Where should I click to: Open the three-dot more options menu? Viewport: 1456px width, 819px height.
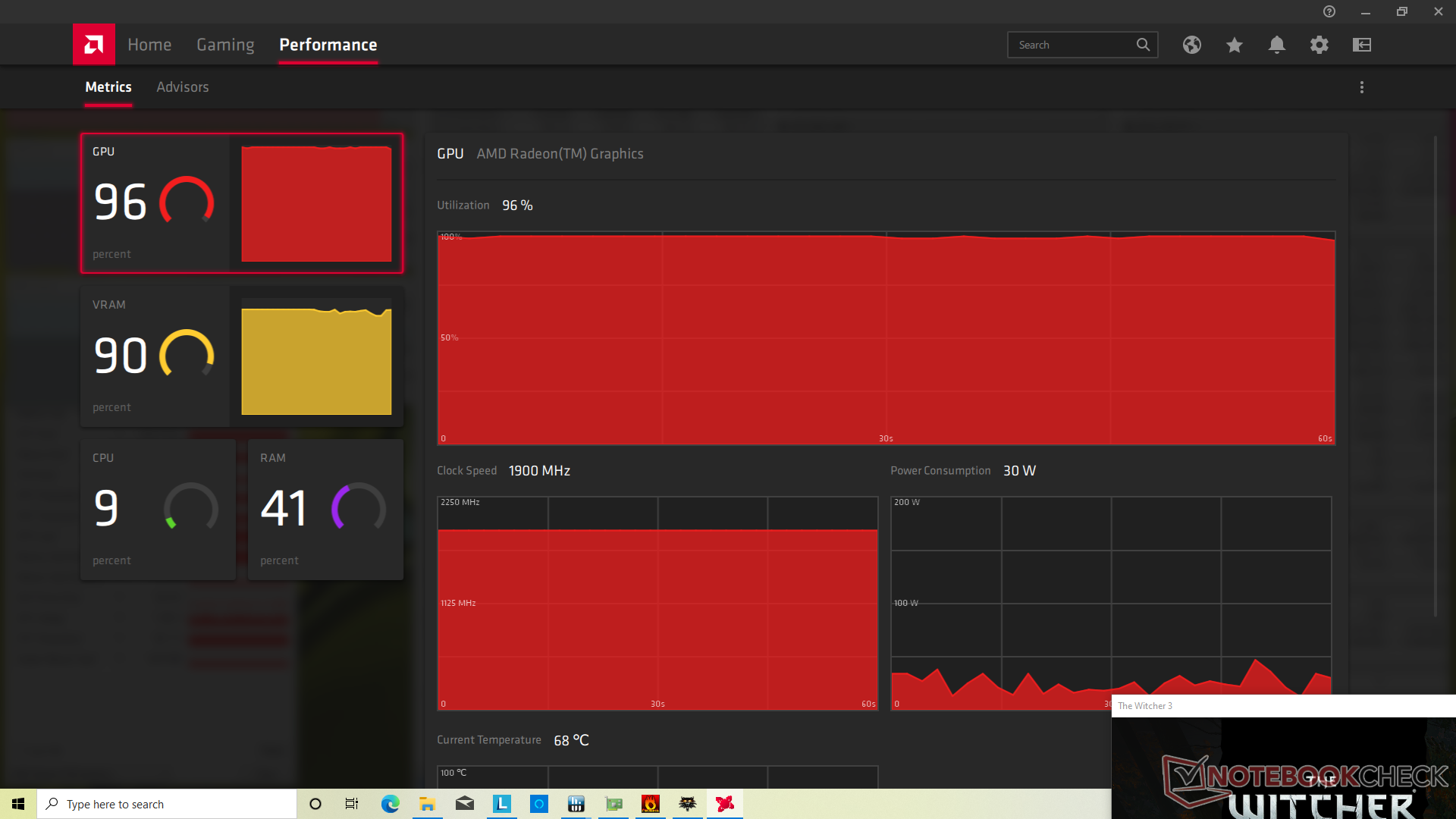click(1361, 87)
